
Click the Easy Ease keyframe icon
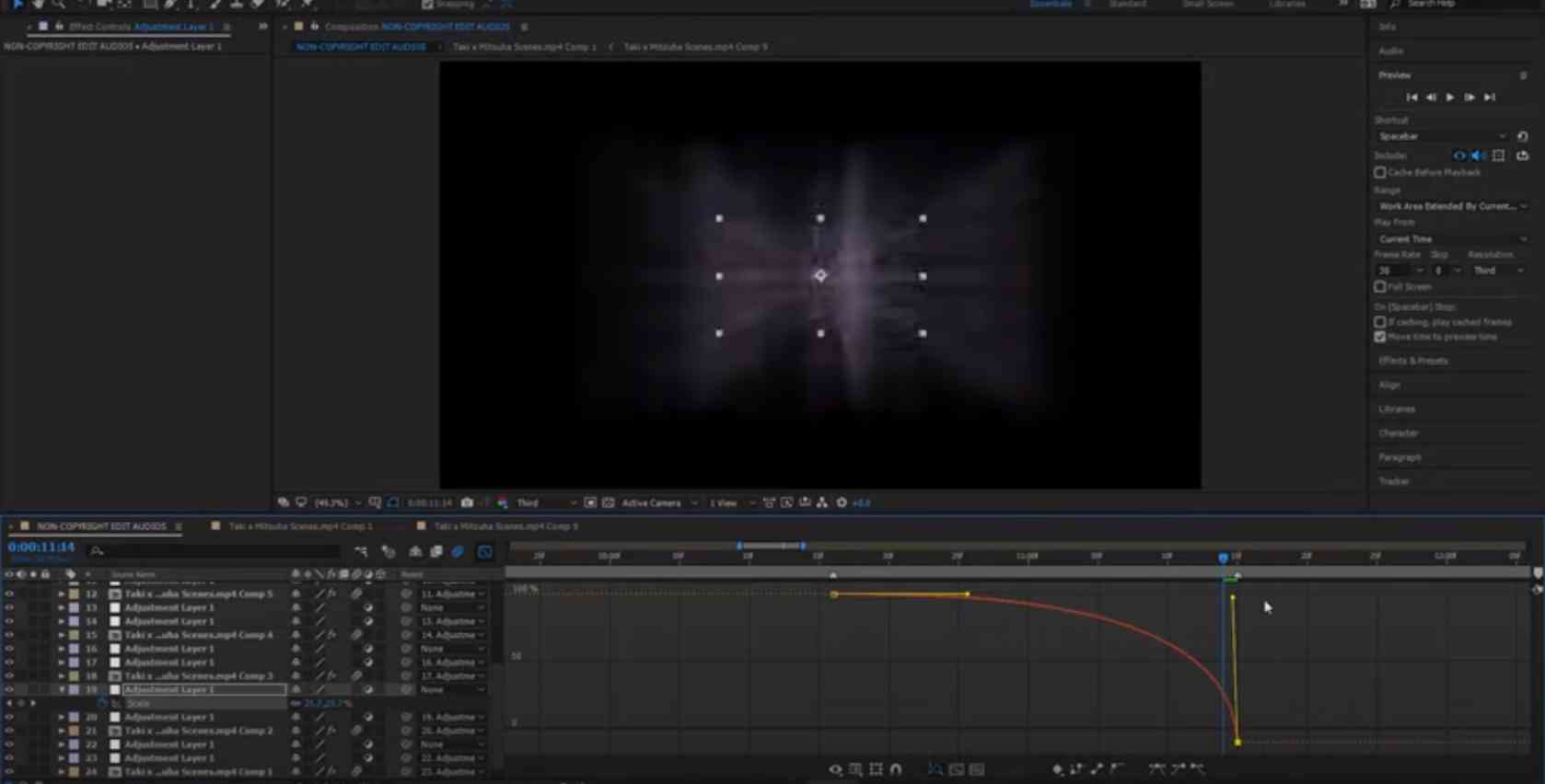tap(1157, 769)
